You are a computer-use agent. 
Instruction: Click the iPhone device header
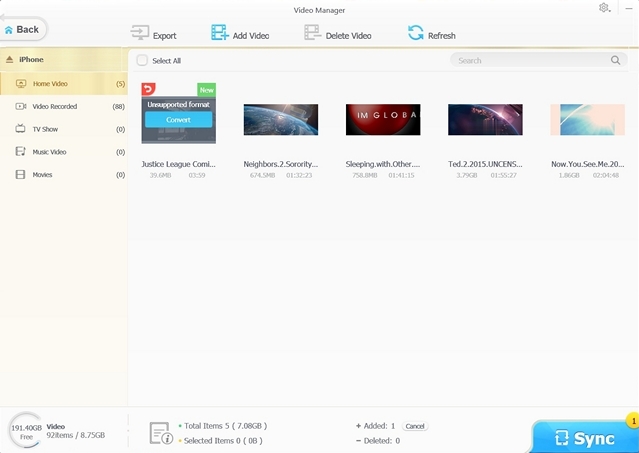click(64, 59)
